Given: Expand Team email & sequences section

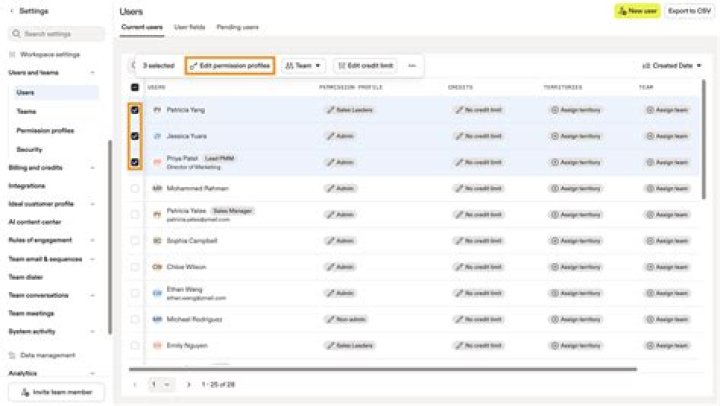Looking at the screenshot, I should tap(92, 259).
